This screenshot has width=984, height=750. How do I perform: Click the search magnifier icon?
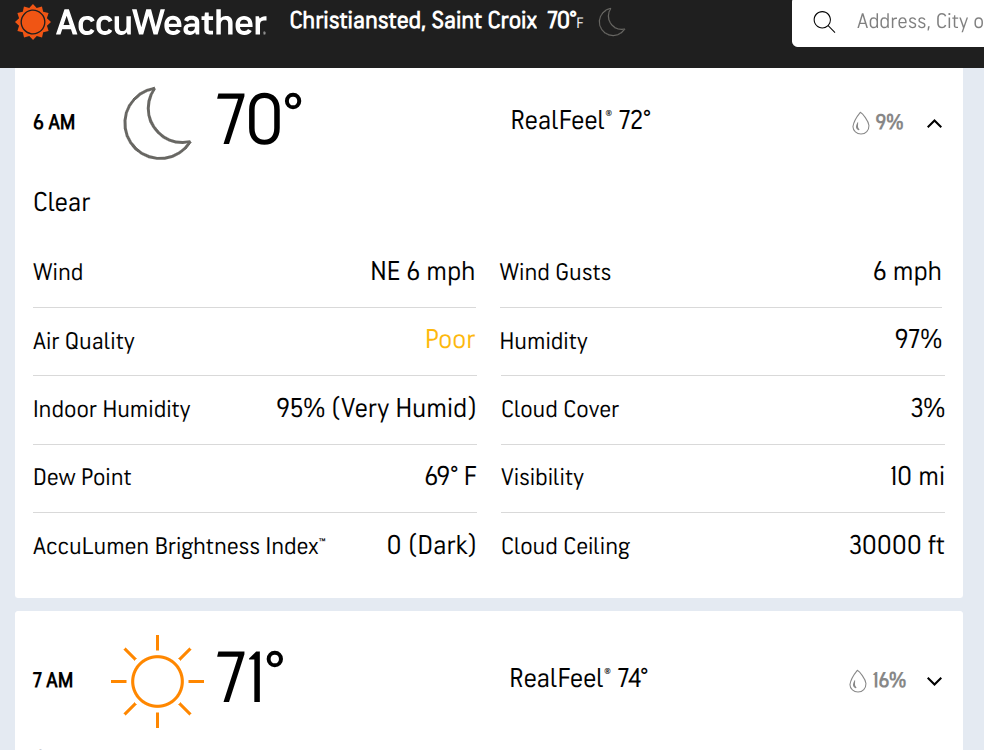pyautogui.click(x=824, y=22)
